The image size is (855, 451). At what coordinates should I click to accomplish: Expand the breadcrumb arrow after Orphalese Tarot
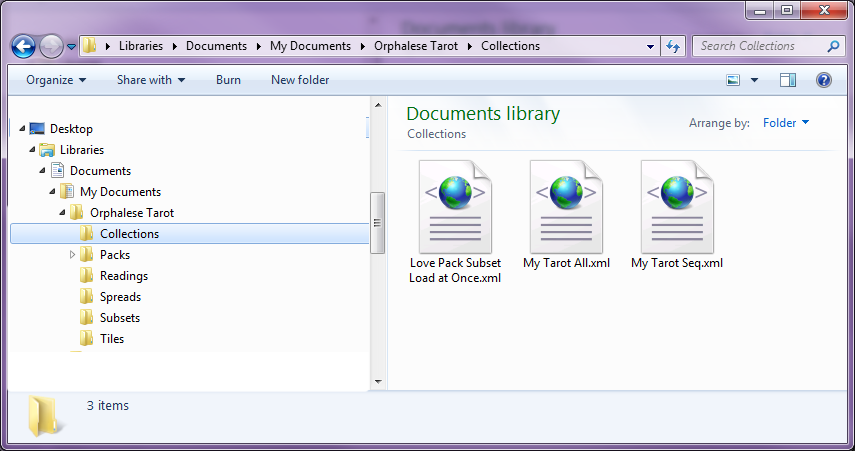469,46
